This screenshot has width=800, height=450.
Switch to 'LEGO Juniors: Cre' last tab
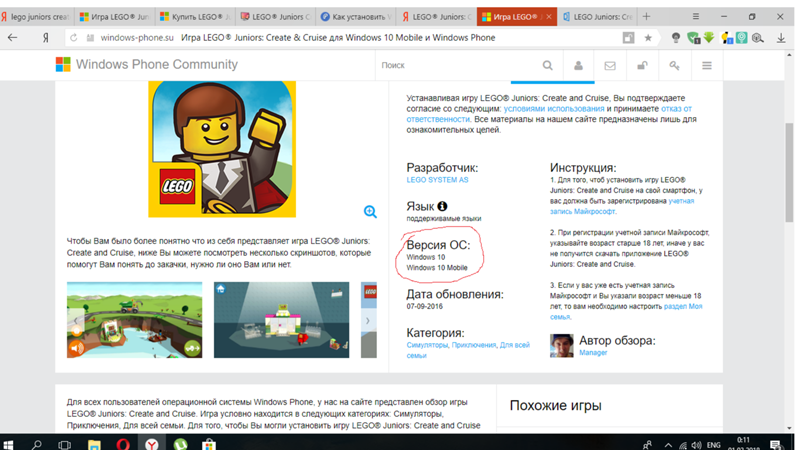tap(597, 17)
